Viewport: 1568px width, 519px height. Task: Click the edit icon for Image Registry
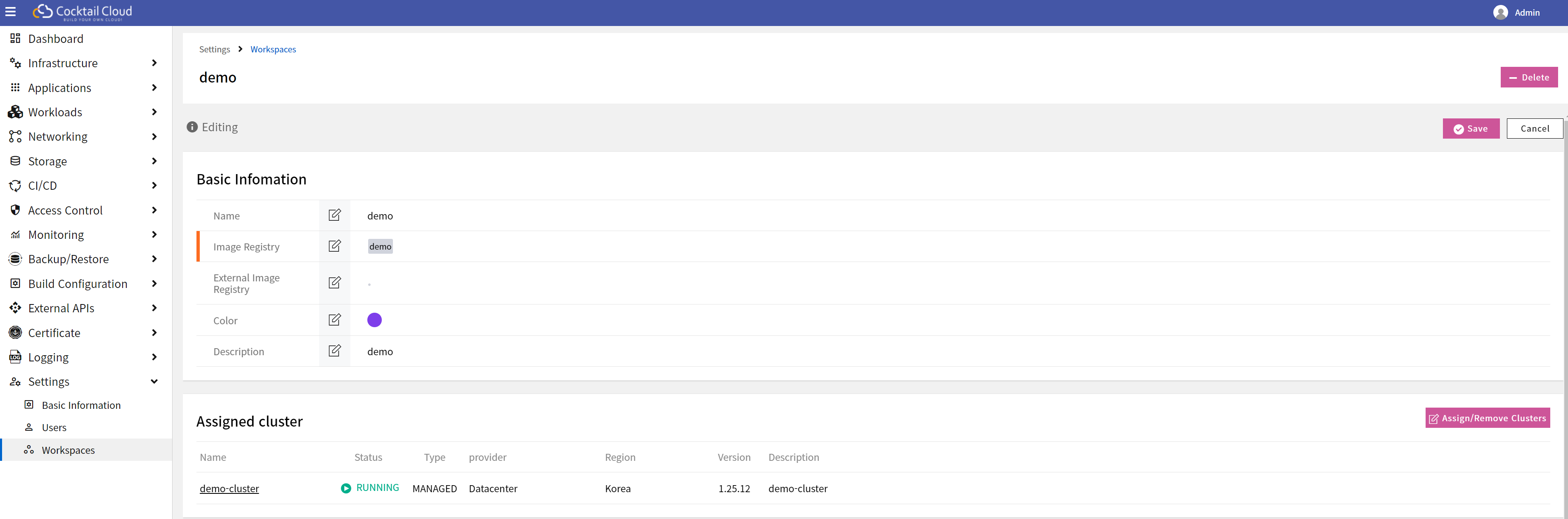click(334, 246)
